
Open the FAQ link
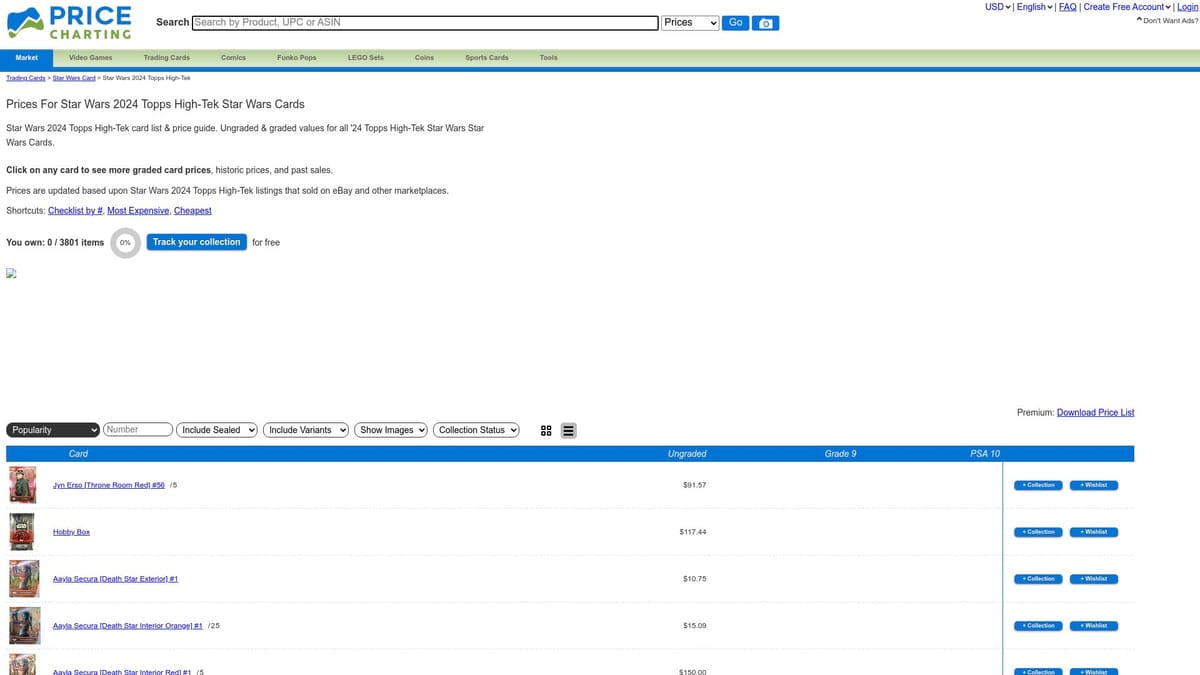click(x=1068, y=7)
